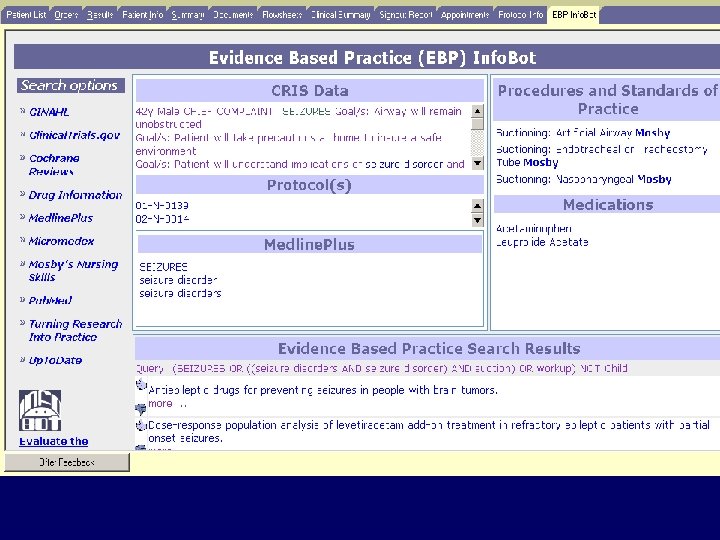The width and height of the screenshot is (720, 540).
Task: Click icon beside antiepileptic drugs result
Action: (x=141, y=385)
